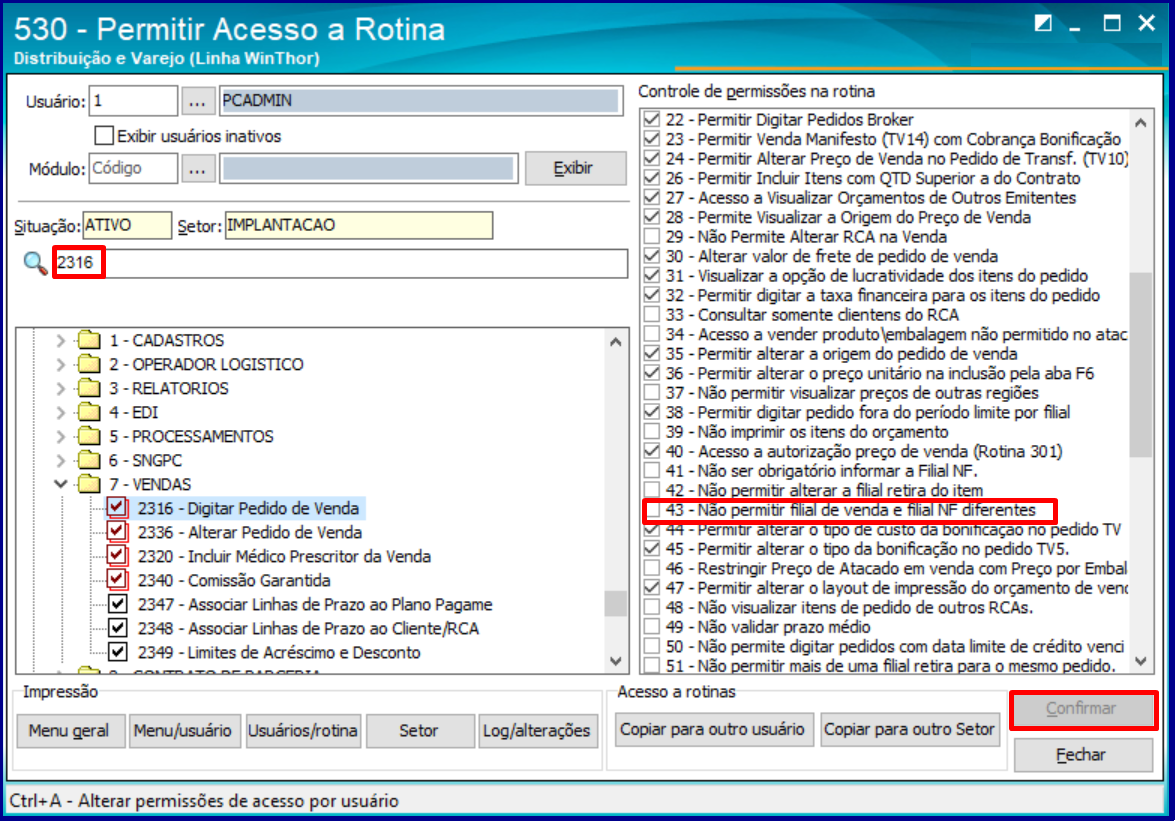Click Copiar para outro Setor button
The width and height of the screenshot is (1175, 821).
[x=909, y=730]
